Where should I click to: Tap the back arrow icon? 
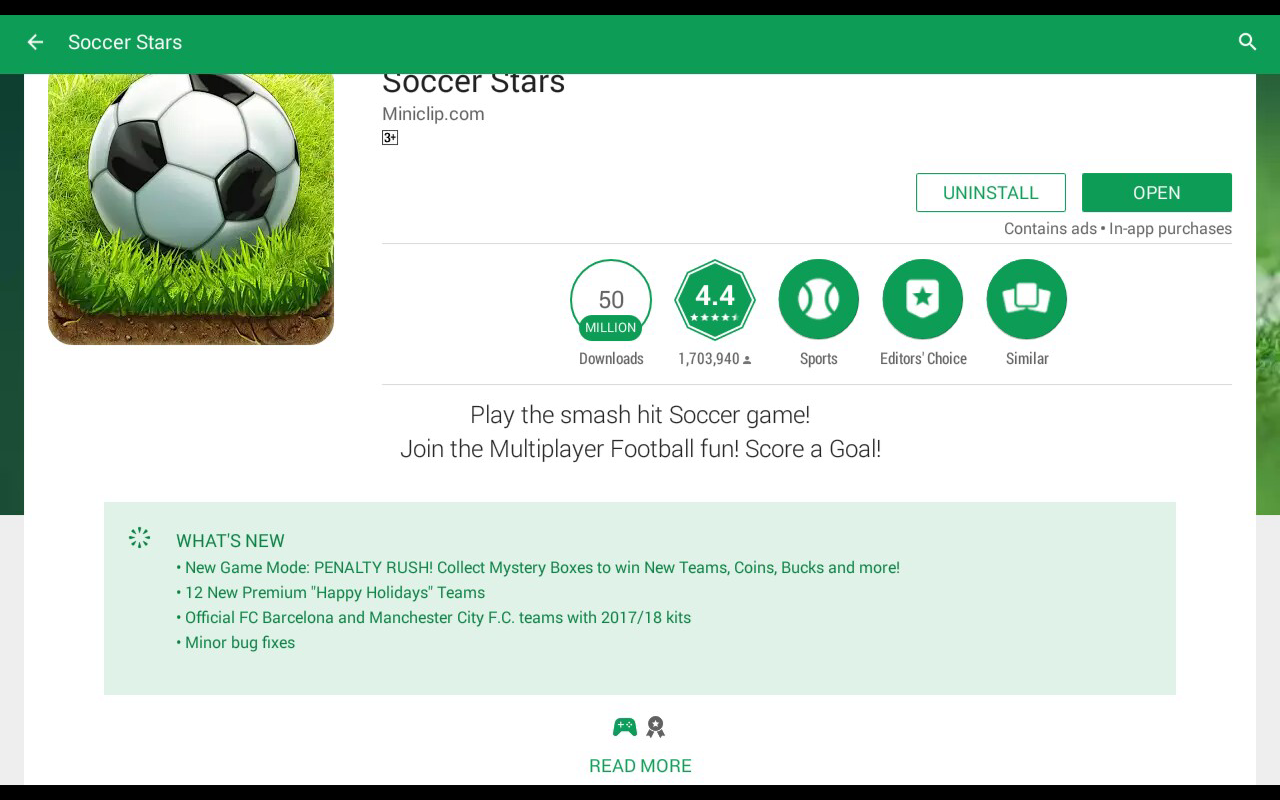pyautogui.click(x=35, y=42)
